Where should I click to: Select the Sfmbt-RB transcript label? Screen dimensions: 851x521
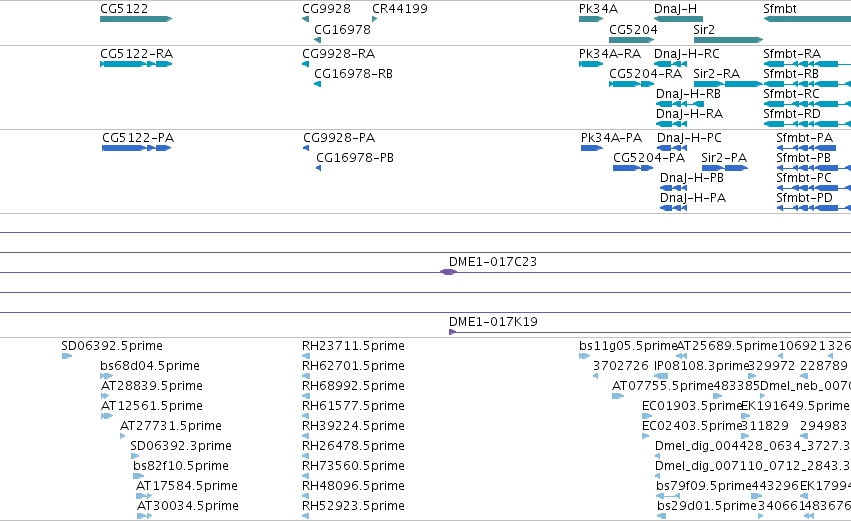[791, 74]
